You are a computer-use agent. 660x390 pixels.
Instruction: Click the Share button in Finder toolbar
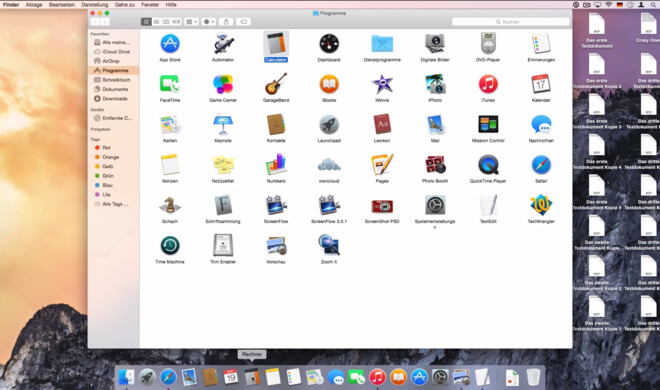point(226,21)
